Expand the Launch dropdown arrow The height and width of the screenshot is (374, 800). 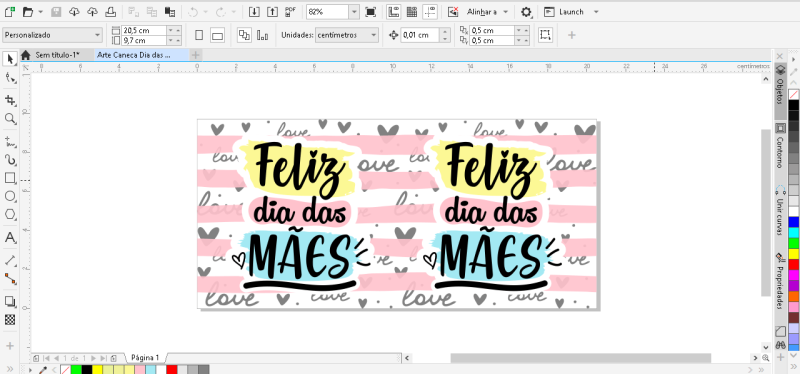pos(596,12)
